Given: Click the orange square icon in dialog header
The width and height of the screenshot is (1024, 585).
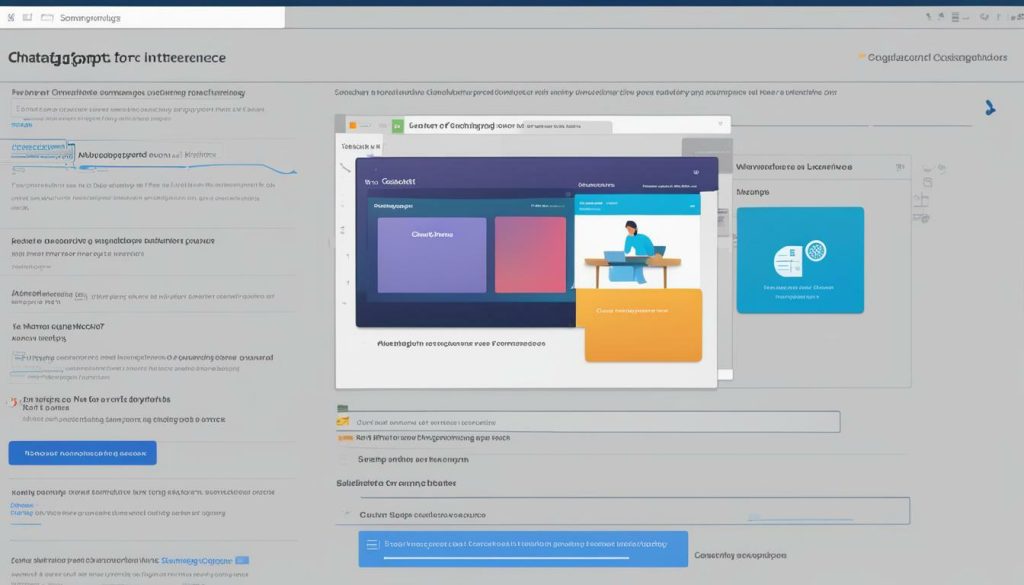Looking at the screenshot, I should [x=352, y=126].
